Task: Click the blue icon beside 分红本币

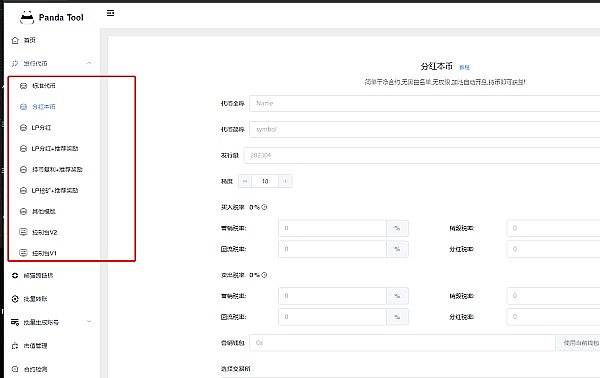Action: [x=23, y=107]
